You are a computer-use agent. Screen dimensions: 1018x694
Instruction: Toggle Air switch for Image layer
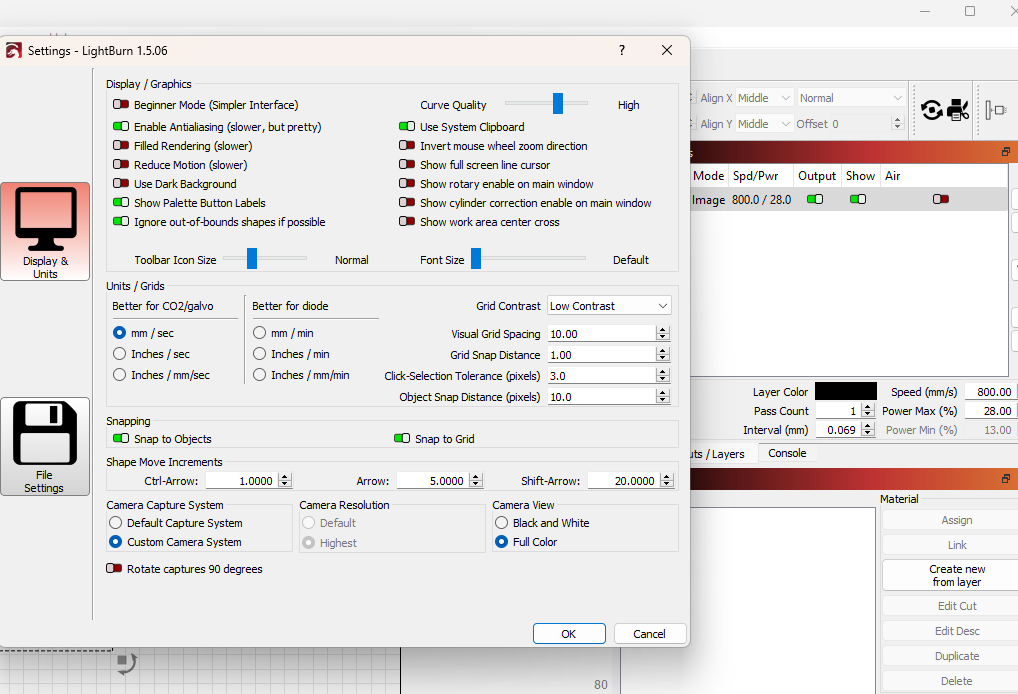[x=941, y=199]
